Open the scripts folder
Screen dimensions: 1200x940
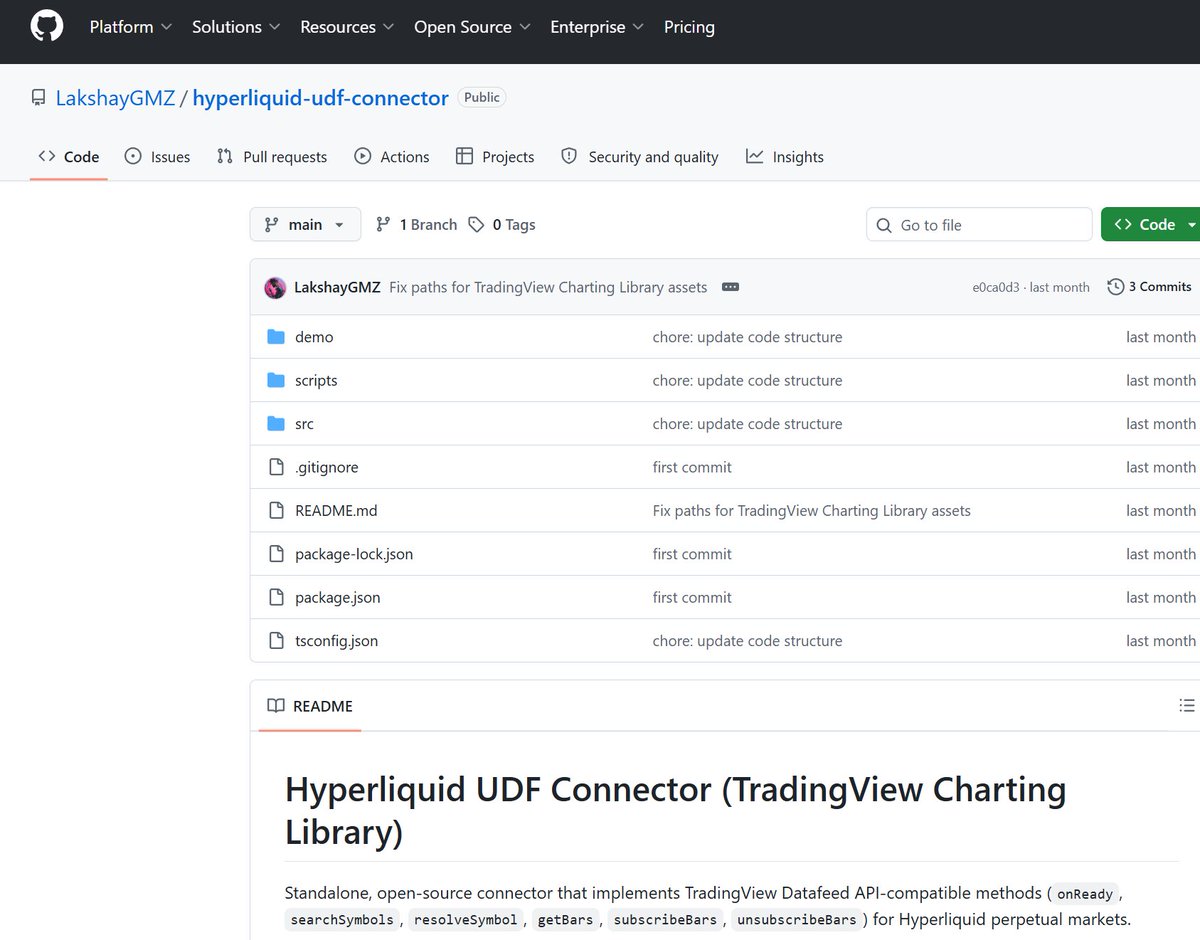316,380
